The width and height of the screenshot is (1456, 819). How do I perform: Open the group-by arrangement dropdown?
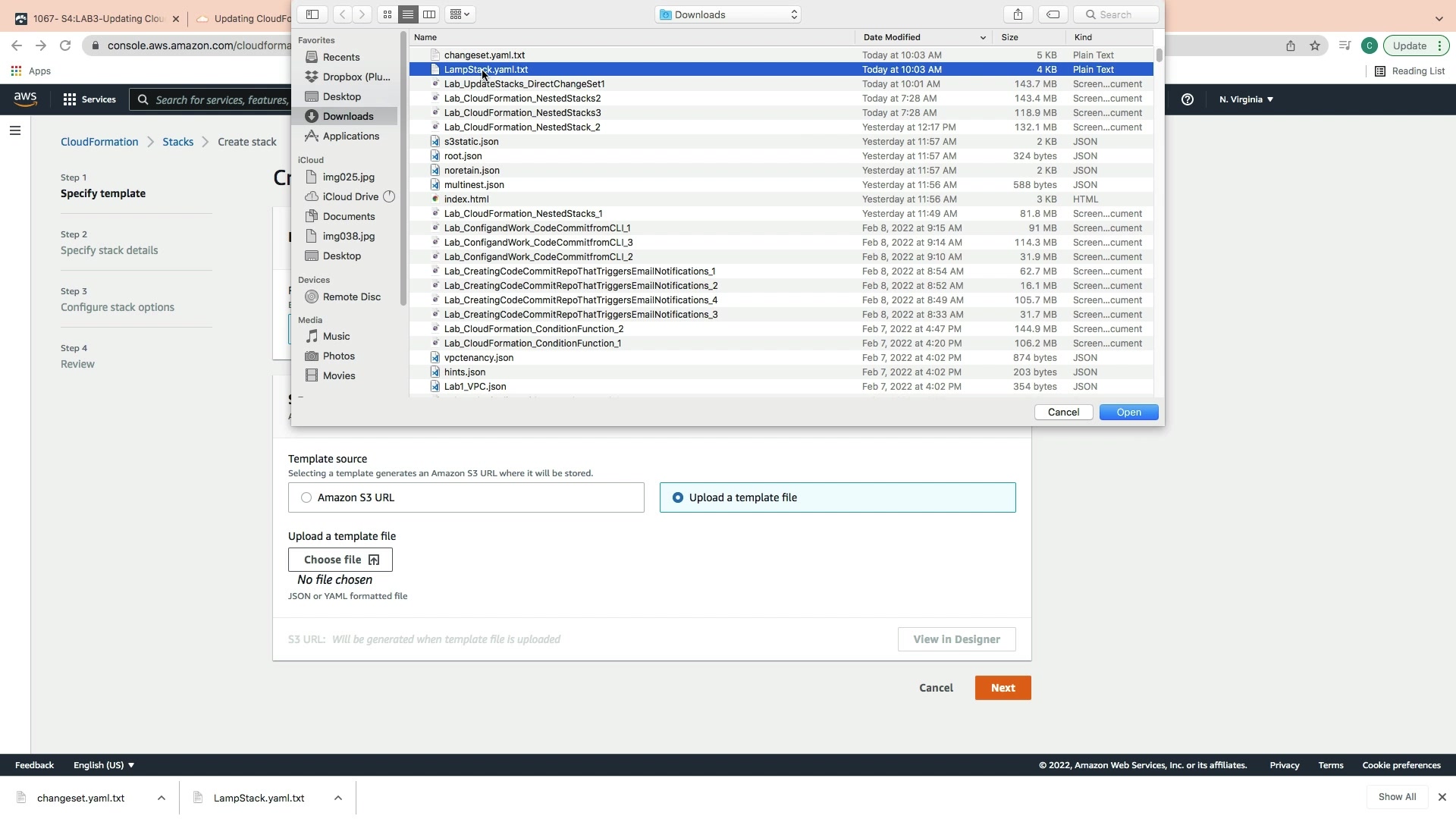coord(460,14)
